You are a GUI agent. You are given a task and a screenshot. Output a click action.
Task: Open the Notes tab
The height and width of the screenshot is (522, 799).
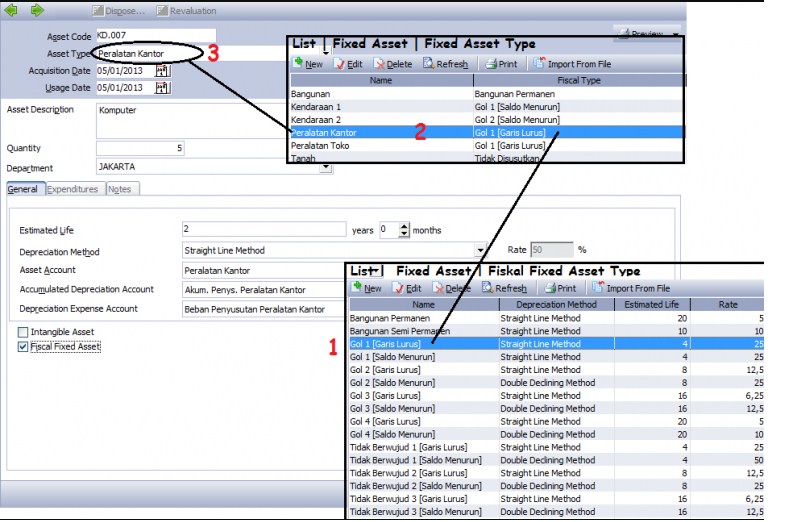click(x=119, y=189)
